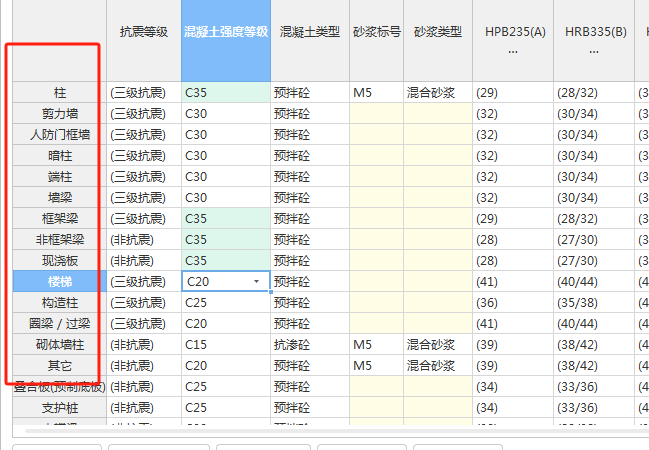Click the 抗渗砼 cell in the 砌体墙柱 row

310,345
